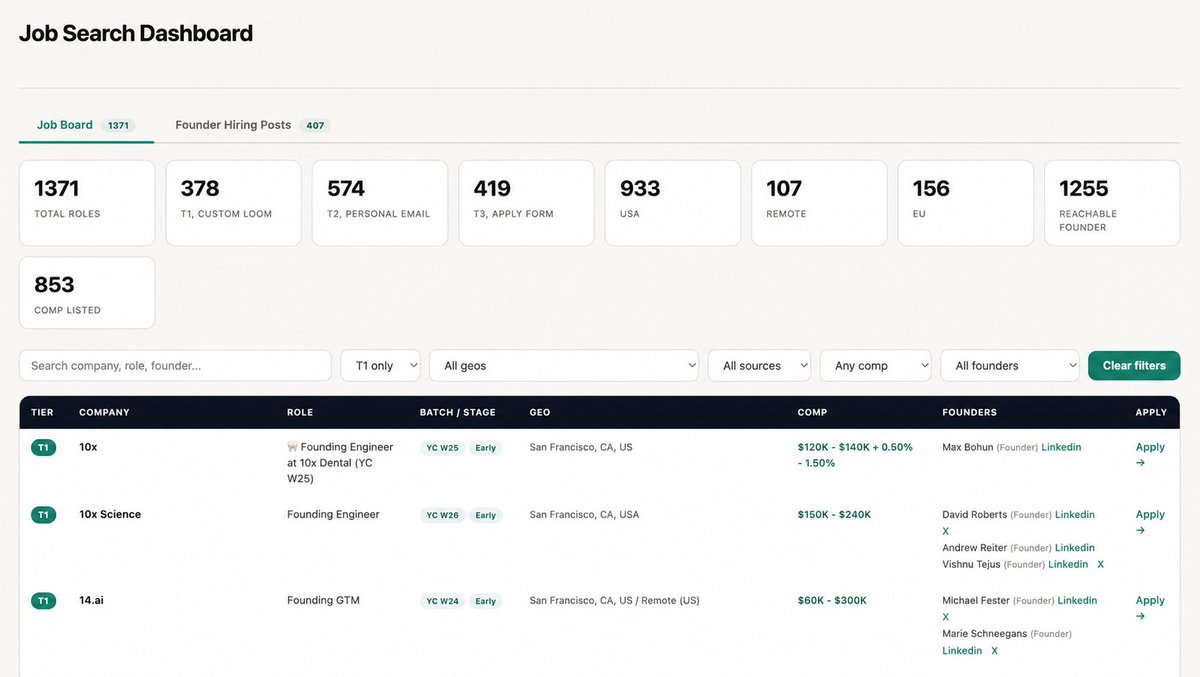Open the Founder Hiring Posts tab

252,125
